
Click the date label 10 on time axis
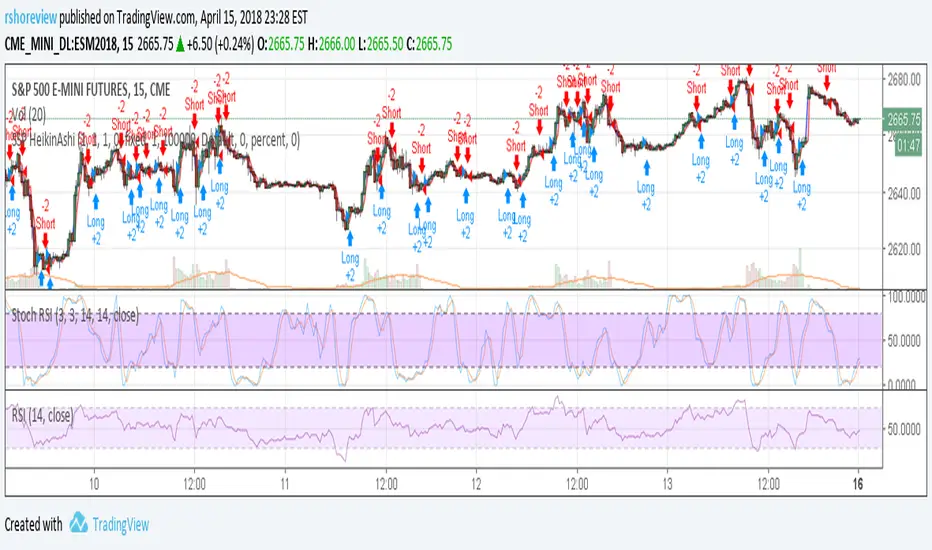pyautogui.click(x=94, y=484)
